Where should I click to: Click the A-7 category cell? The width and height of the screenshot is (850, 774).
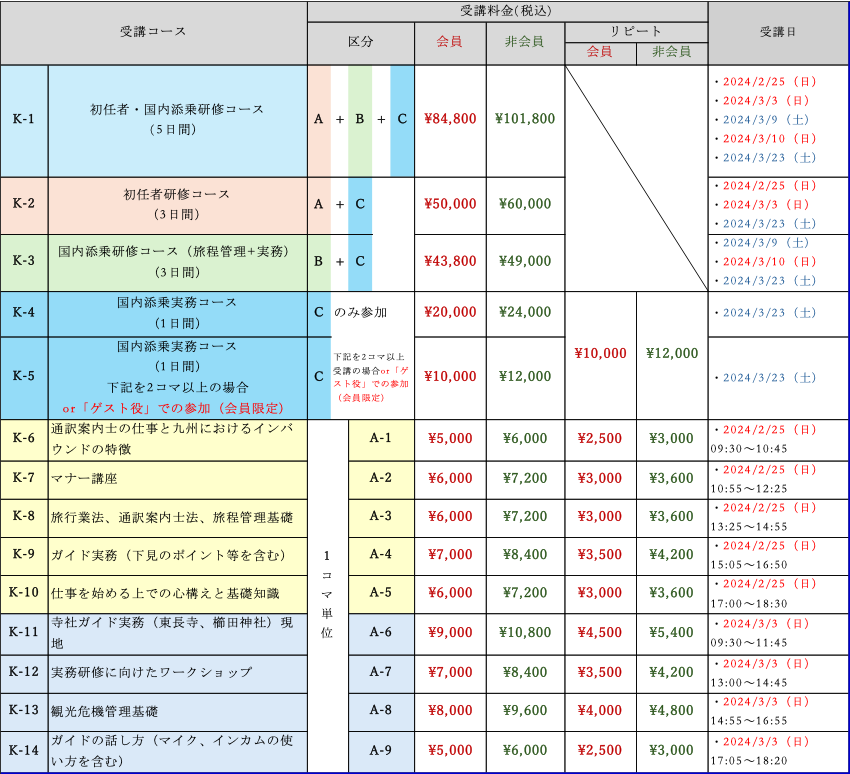click(381, 674)
